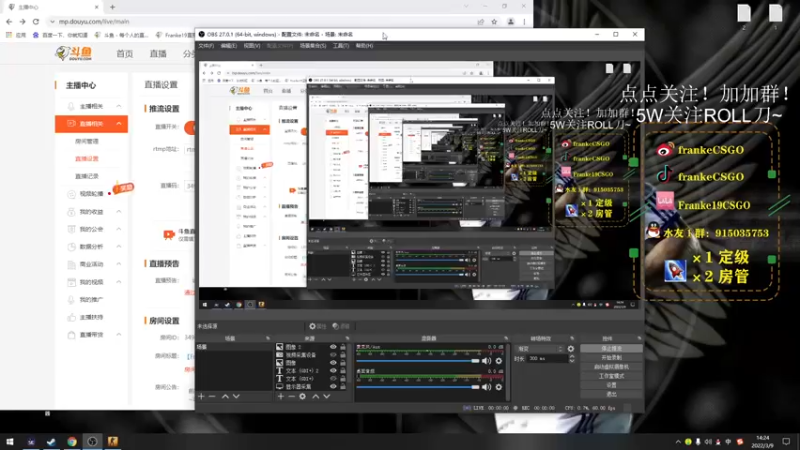This screenshot has height=450, width=800.
Task: Click Douyu logo in browser page
Action: [x=74, y=53]
